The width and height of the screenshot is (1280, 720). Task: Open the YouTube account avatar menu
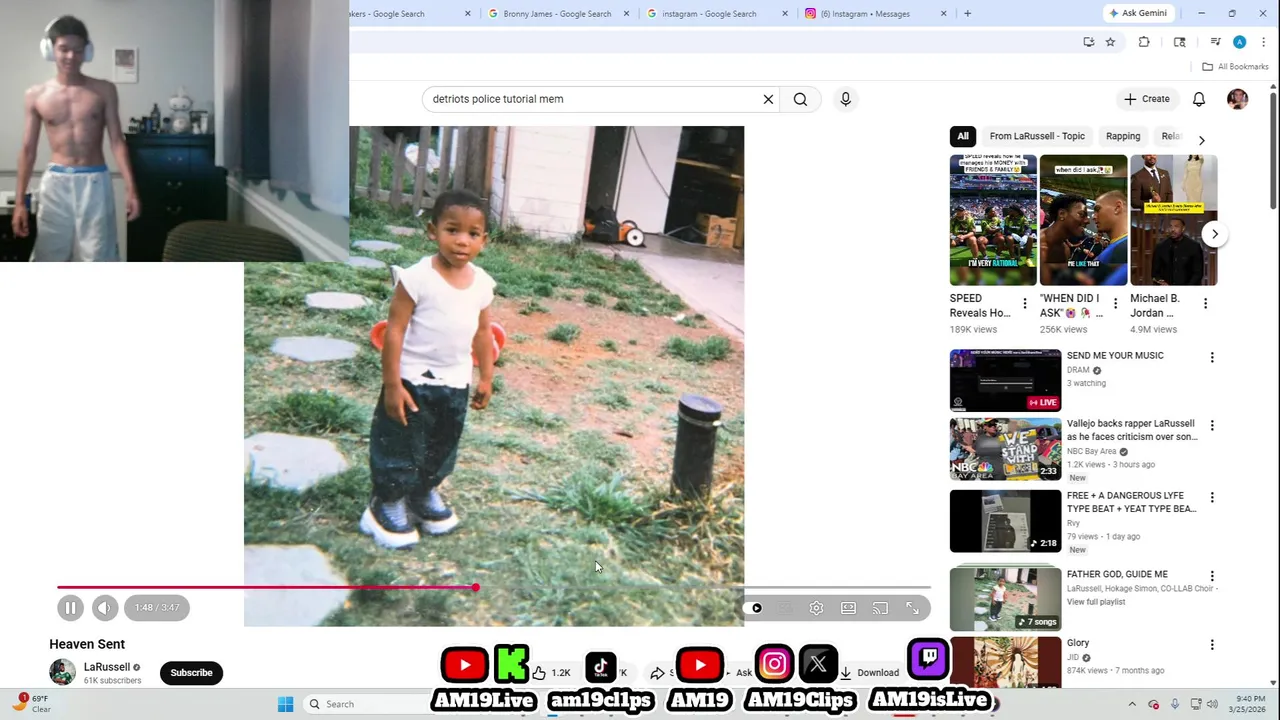click(x=1237, y=99)
